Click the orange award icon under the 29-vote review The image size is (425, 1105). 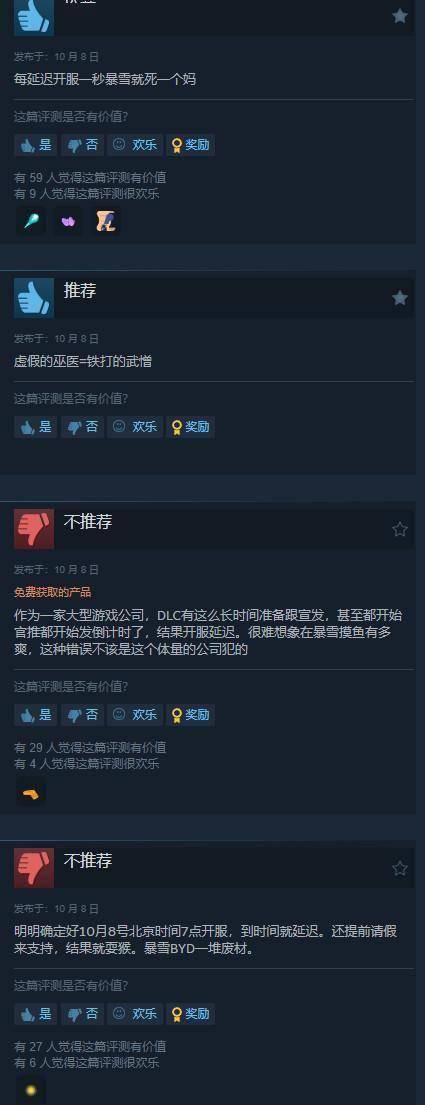pos(31,794)
